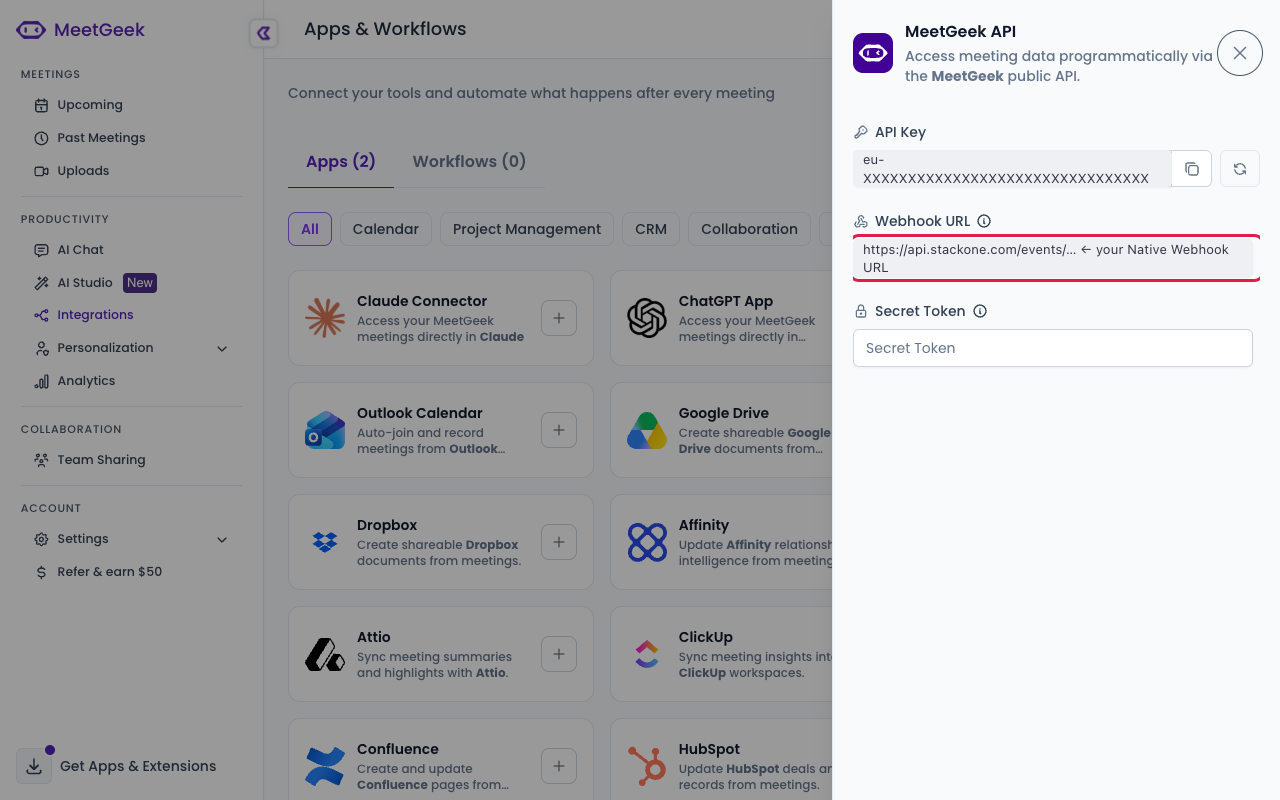Add the Confluence integration
Viewport: 1280px width, 800px height.
point(559,767)
